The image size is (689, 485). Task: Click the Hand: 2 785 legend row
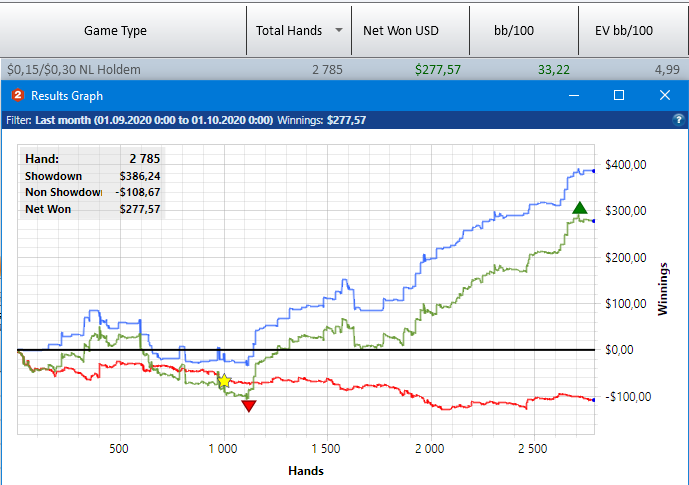(92, 159)
